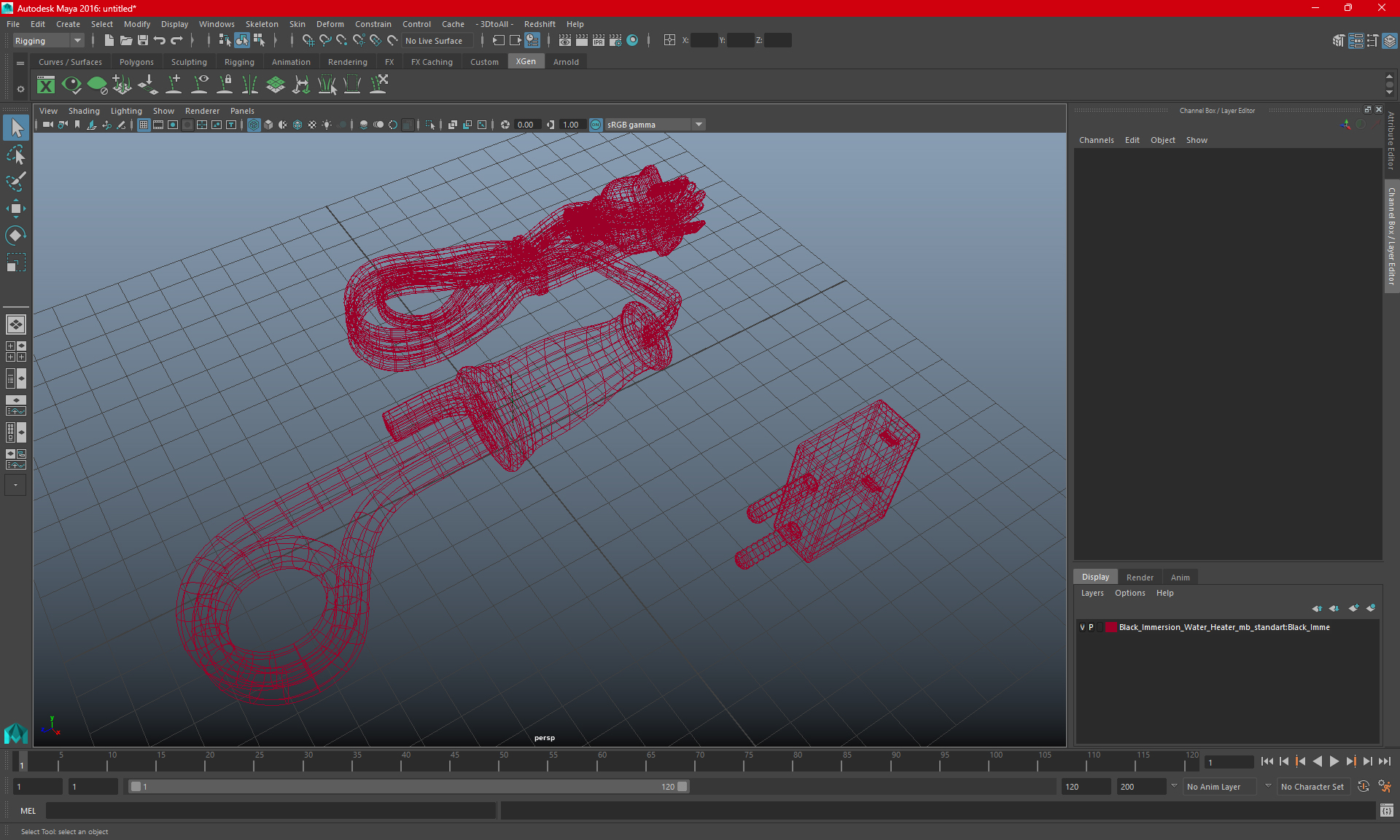Click frame 60 on the time slider
This screenshot has height=840, width=1400.
(x=602, y=761)
